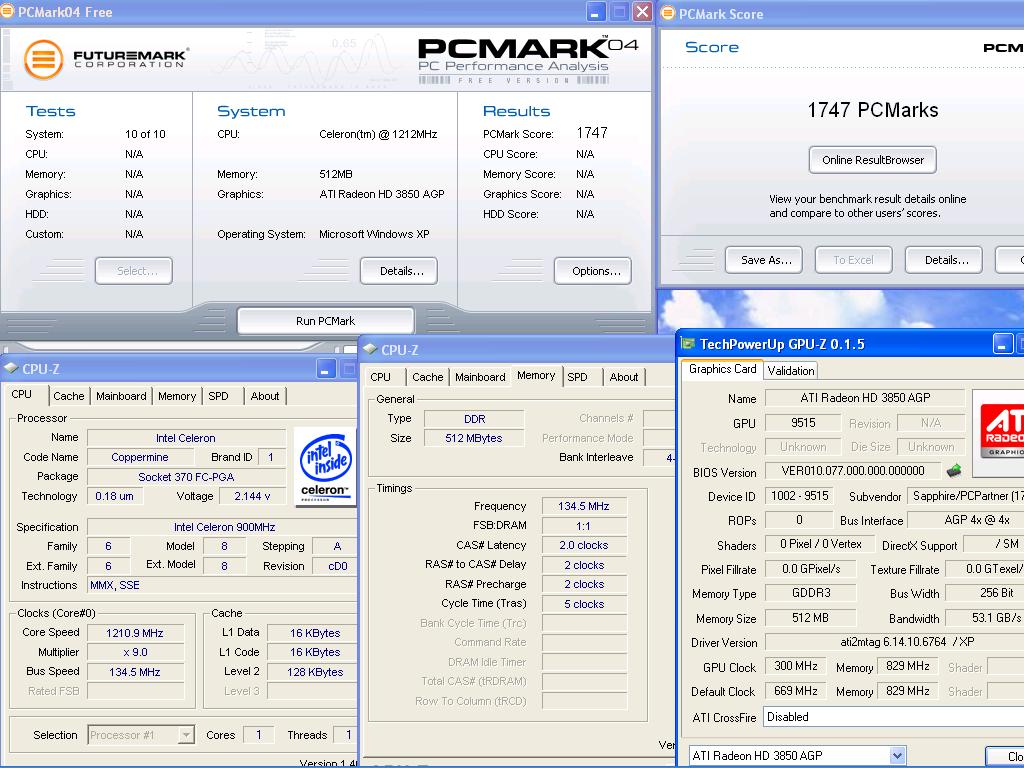Open About tab in middle CPU-Z window
The image size is (1024, 768).
point(624,377)
